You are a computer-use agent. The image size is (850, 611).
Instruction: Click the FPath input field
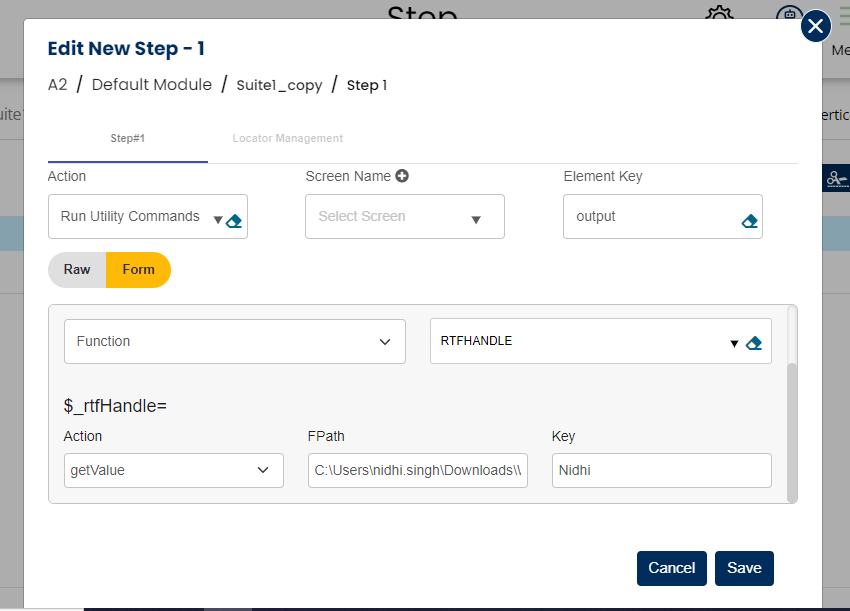click(x=418, y=470)
